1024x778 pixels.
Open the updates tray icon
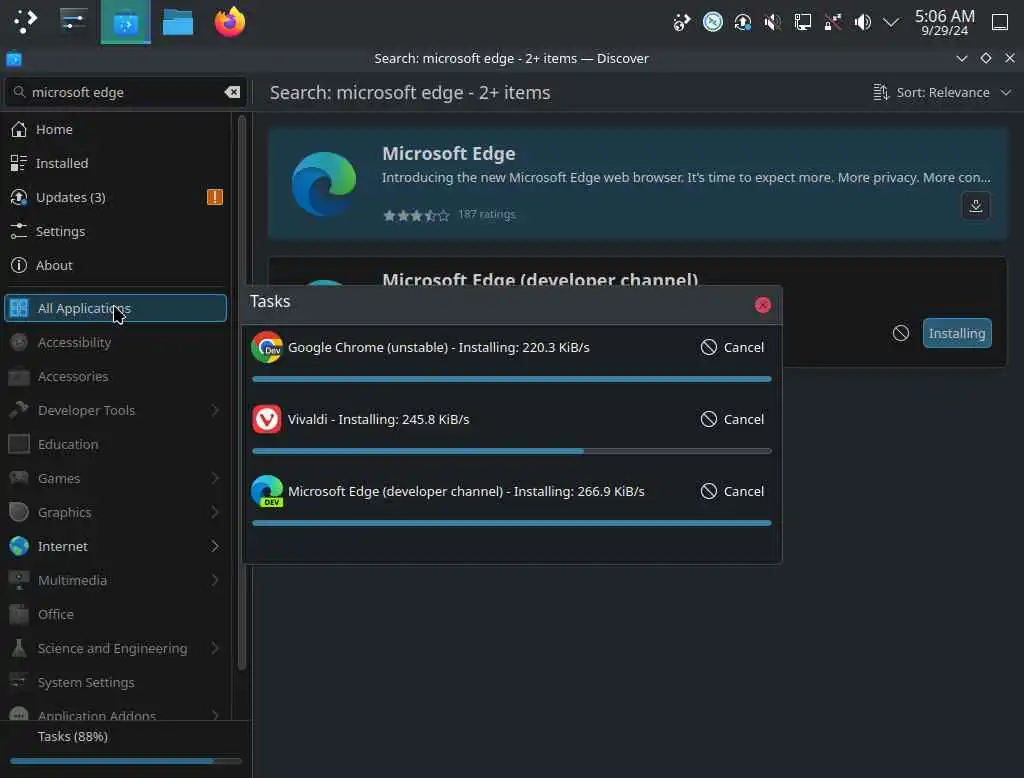tap(743, 22)
